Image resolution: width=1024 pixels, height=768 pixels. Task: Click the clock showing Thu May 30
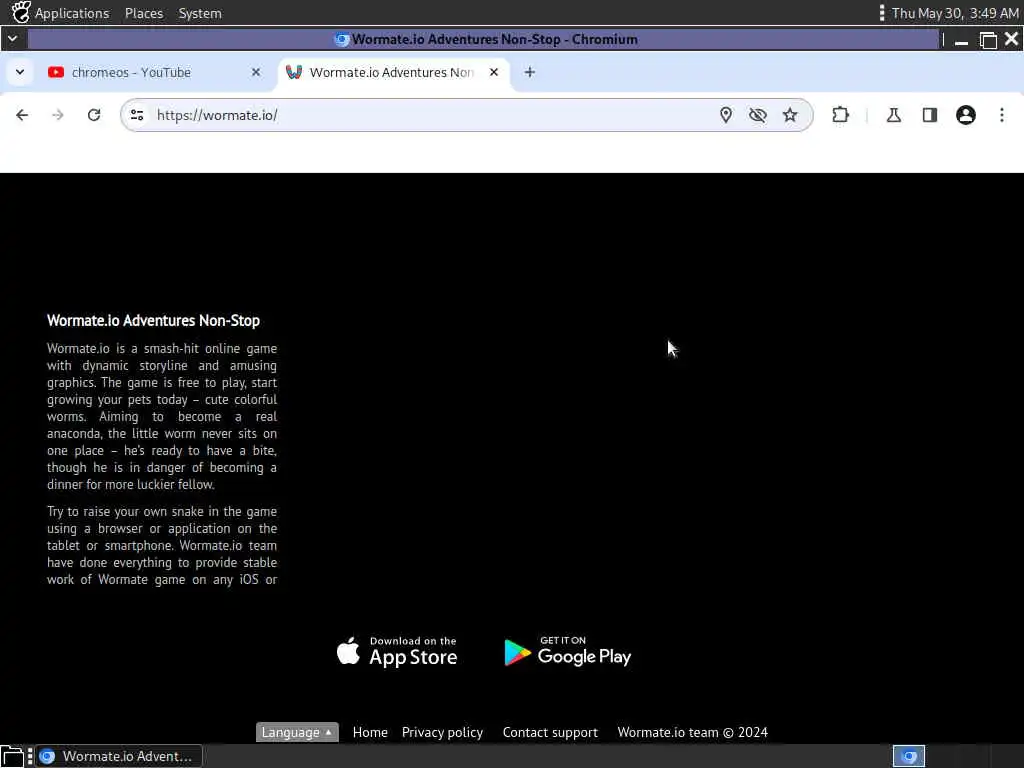pyautogui.click(x=955, y=13)
